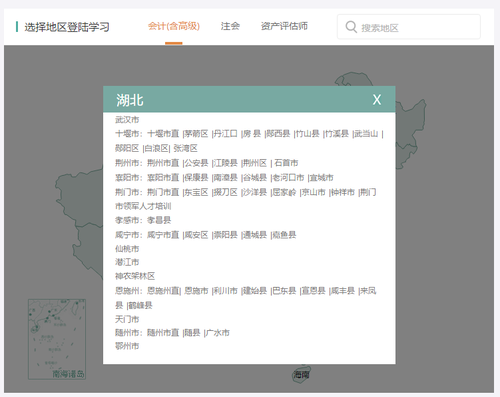Pick the 竹溪县 link
Viewport: 500px width, 397px height.
337,134
